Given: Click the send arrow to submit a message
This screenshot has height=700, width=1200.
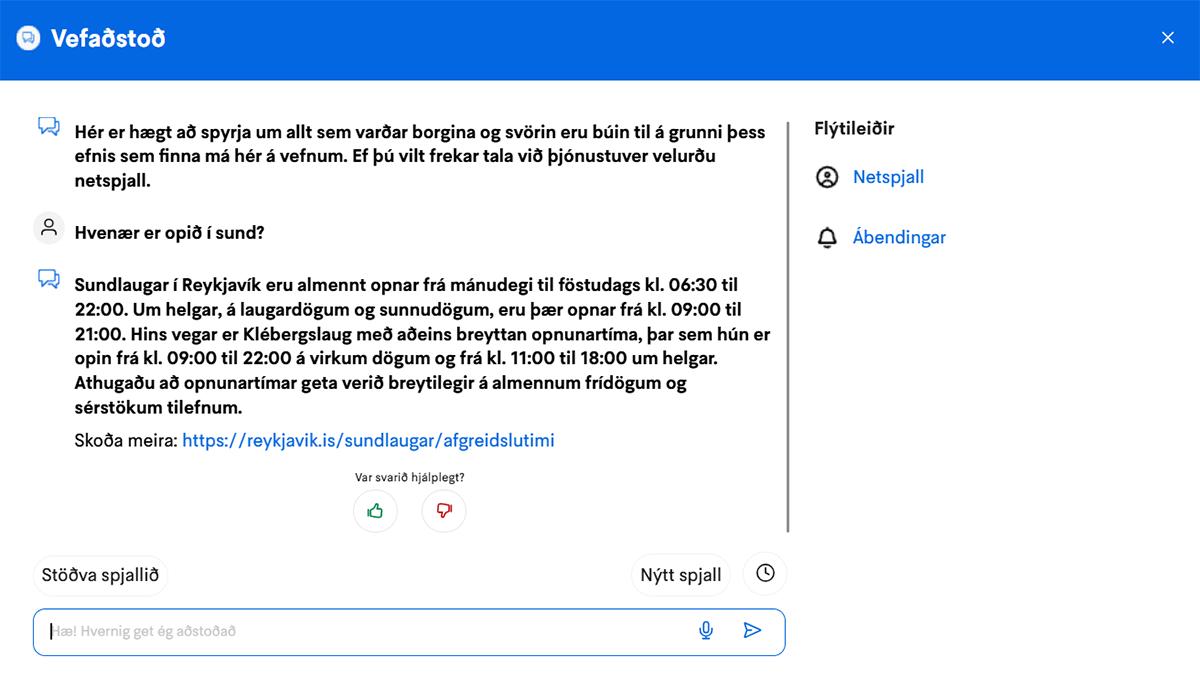Looking at the screenshot, I should point(752,631).
